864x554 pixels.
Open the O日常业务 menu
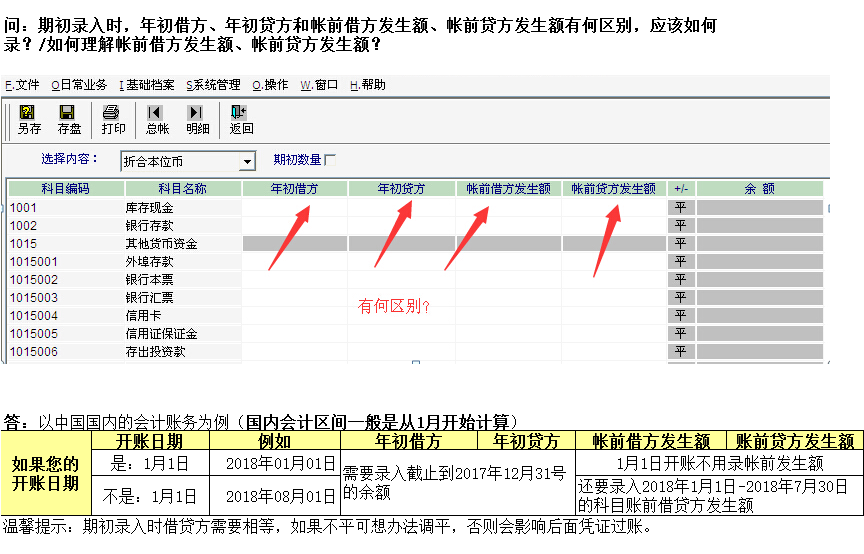pos(79,85)
